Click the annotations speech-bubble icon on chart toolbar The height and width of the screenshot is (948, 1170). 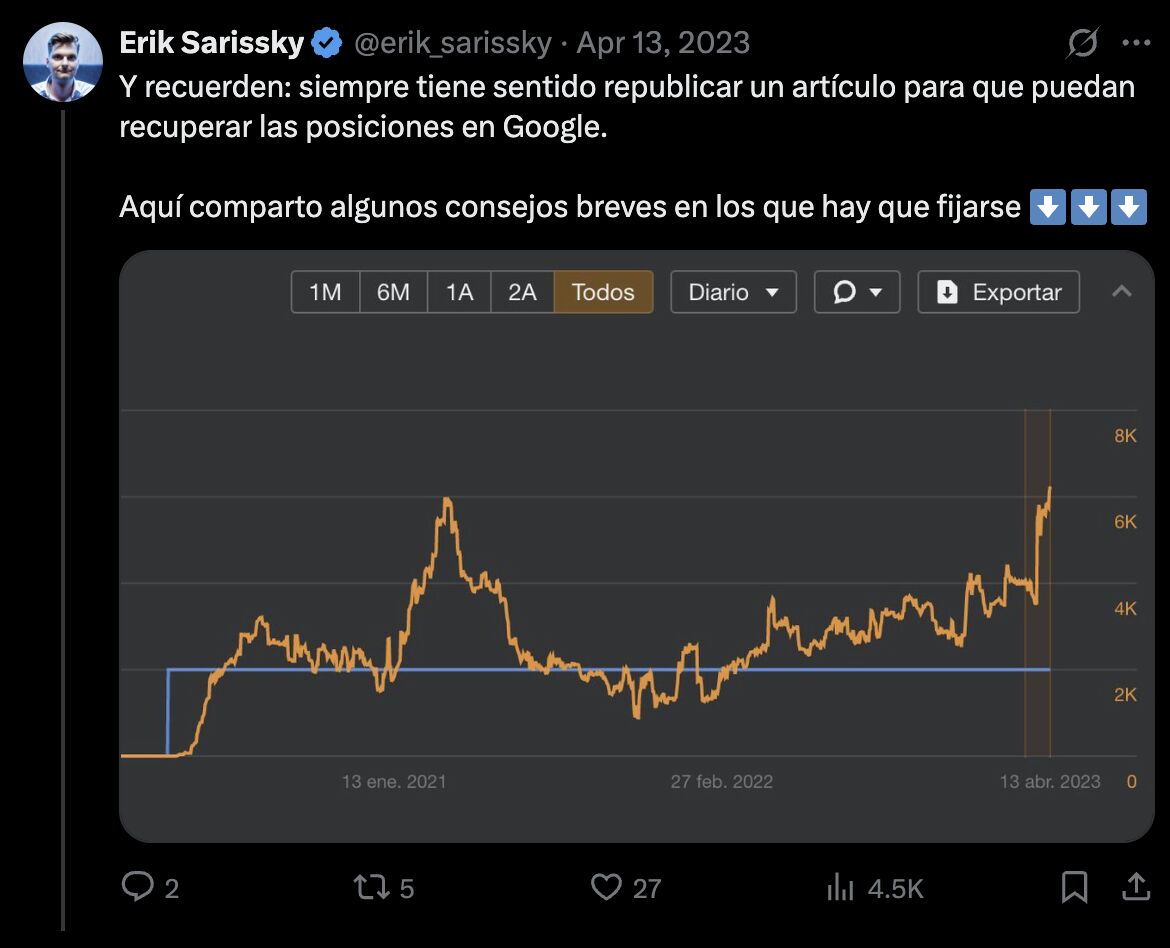(845, 292)
